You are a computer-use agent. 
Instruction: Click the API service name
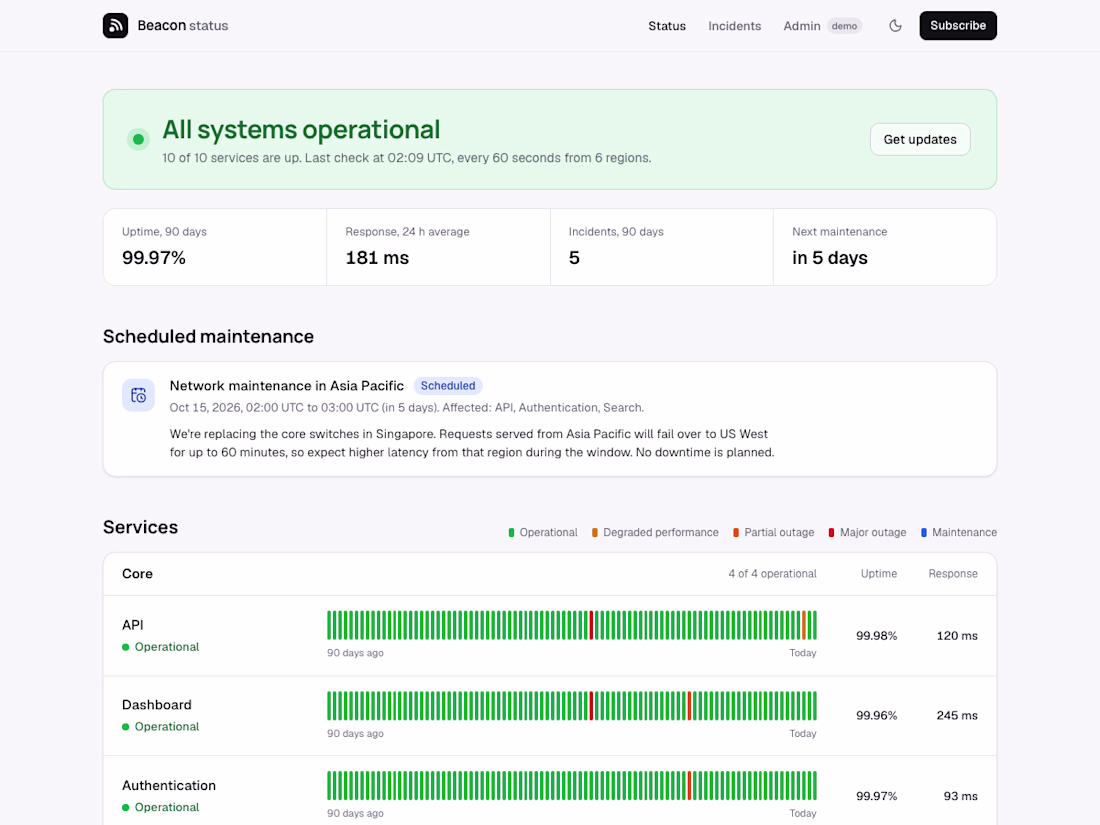coord(133,625)
